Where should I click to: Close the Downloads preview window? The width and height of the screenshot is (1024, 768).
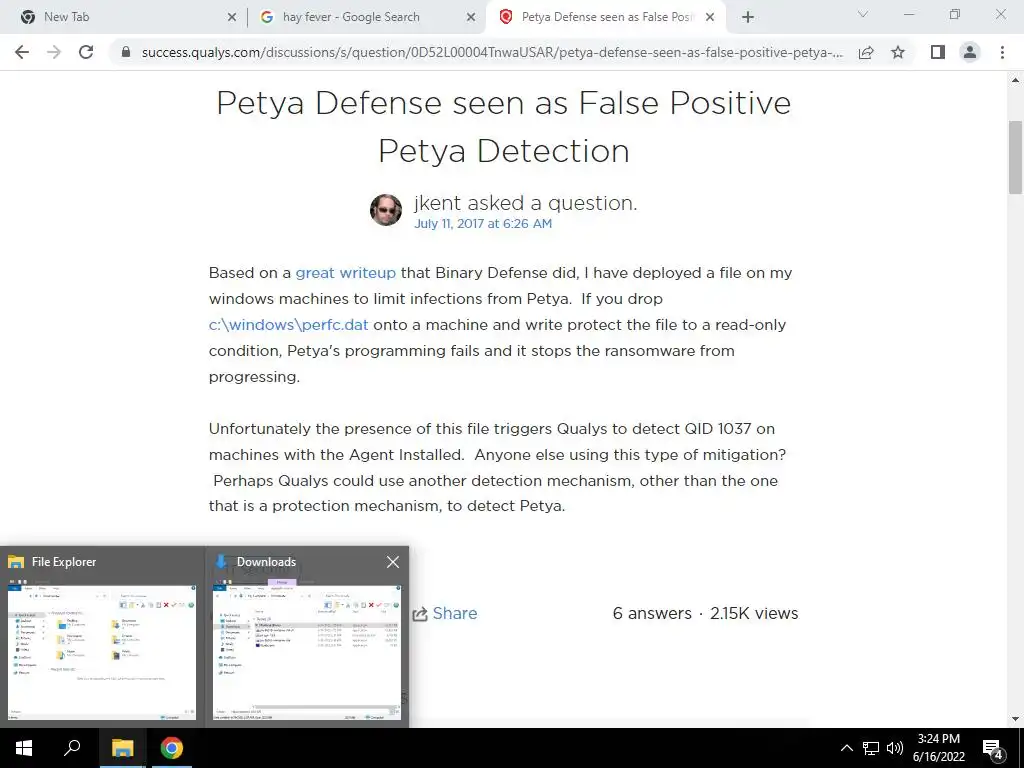pos(392,562)
